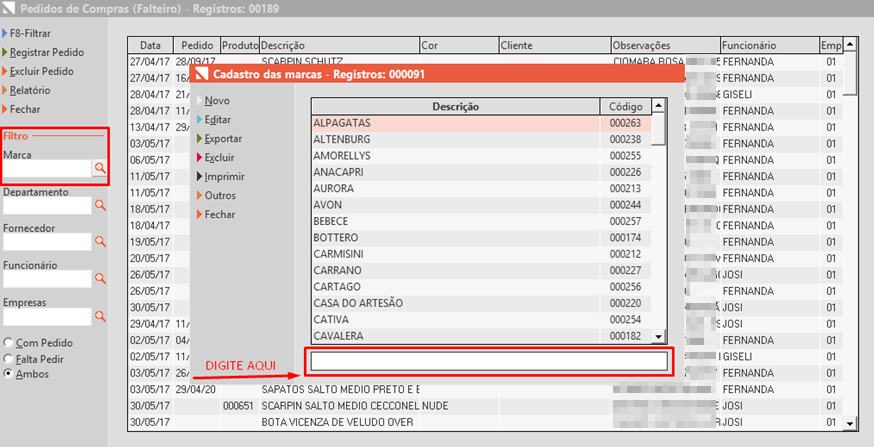874x447 pixels.
Task: Click the Pedido column header
Action: (197, 45)
